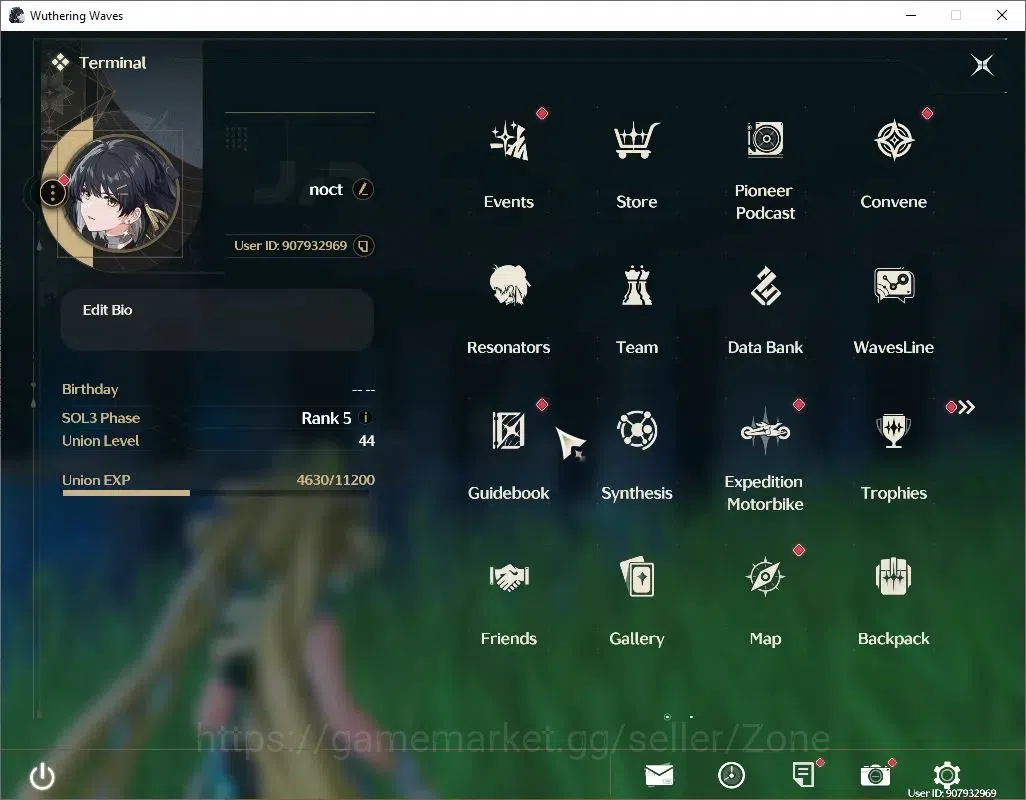Viewport: 1026px width, 800px height.
Task: Edit the nickname noct with pencil icon
Action: pyautogui.click(x=363, y=190)
